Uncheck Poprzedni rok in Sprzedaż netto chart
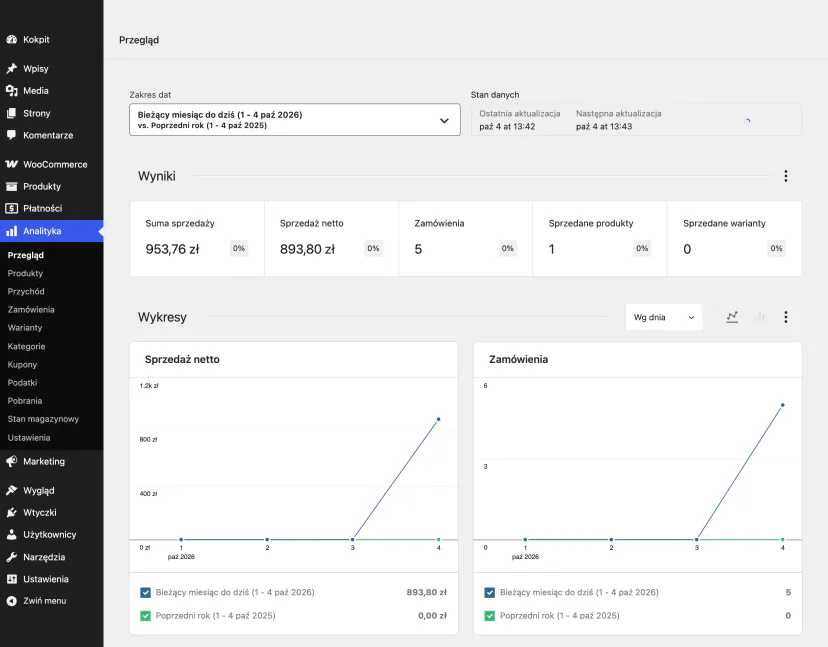 pos(146,616)
